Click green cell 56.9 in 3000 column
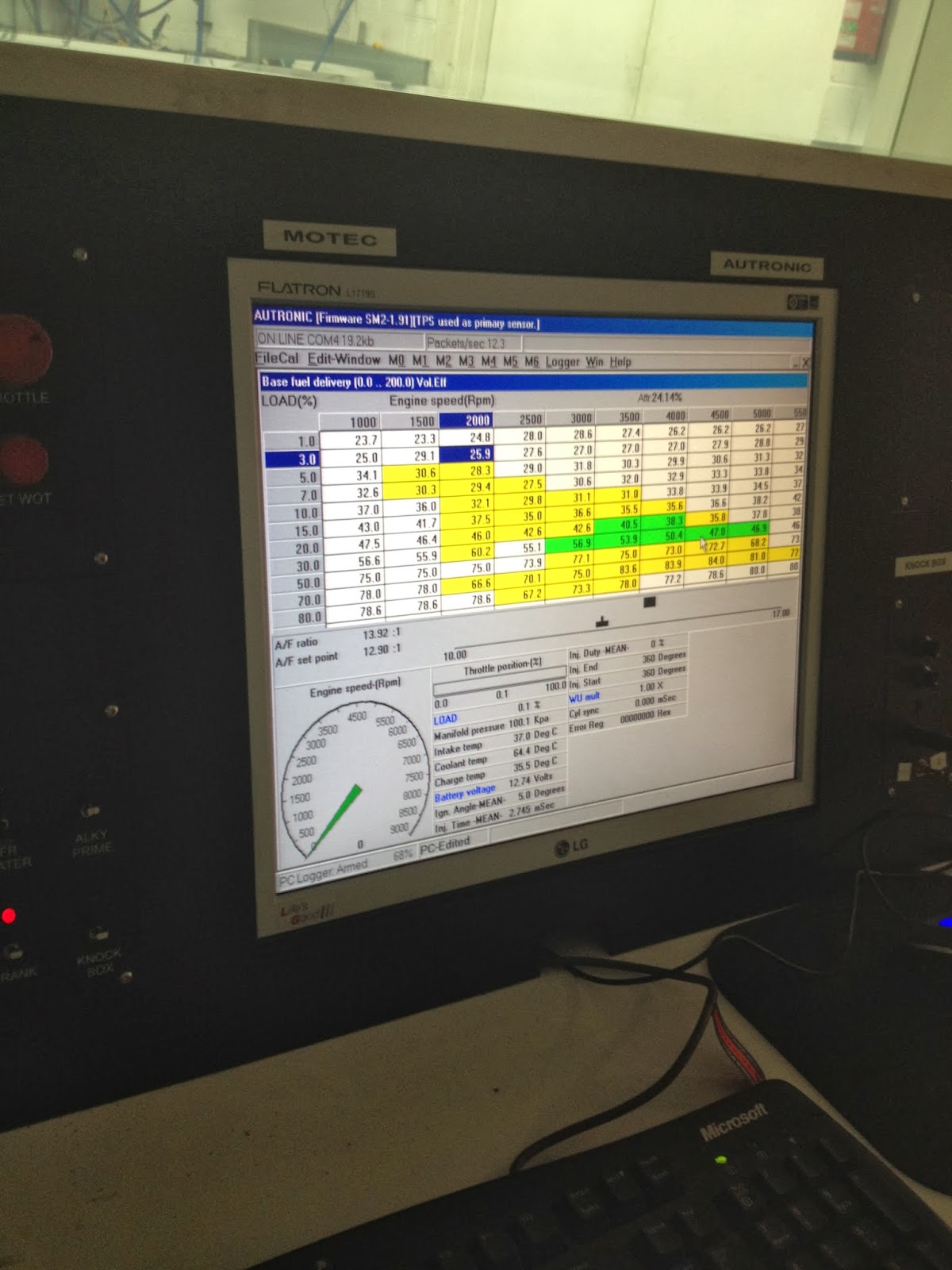Viewport: 952px width, 1270px height. point(570,544)
